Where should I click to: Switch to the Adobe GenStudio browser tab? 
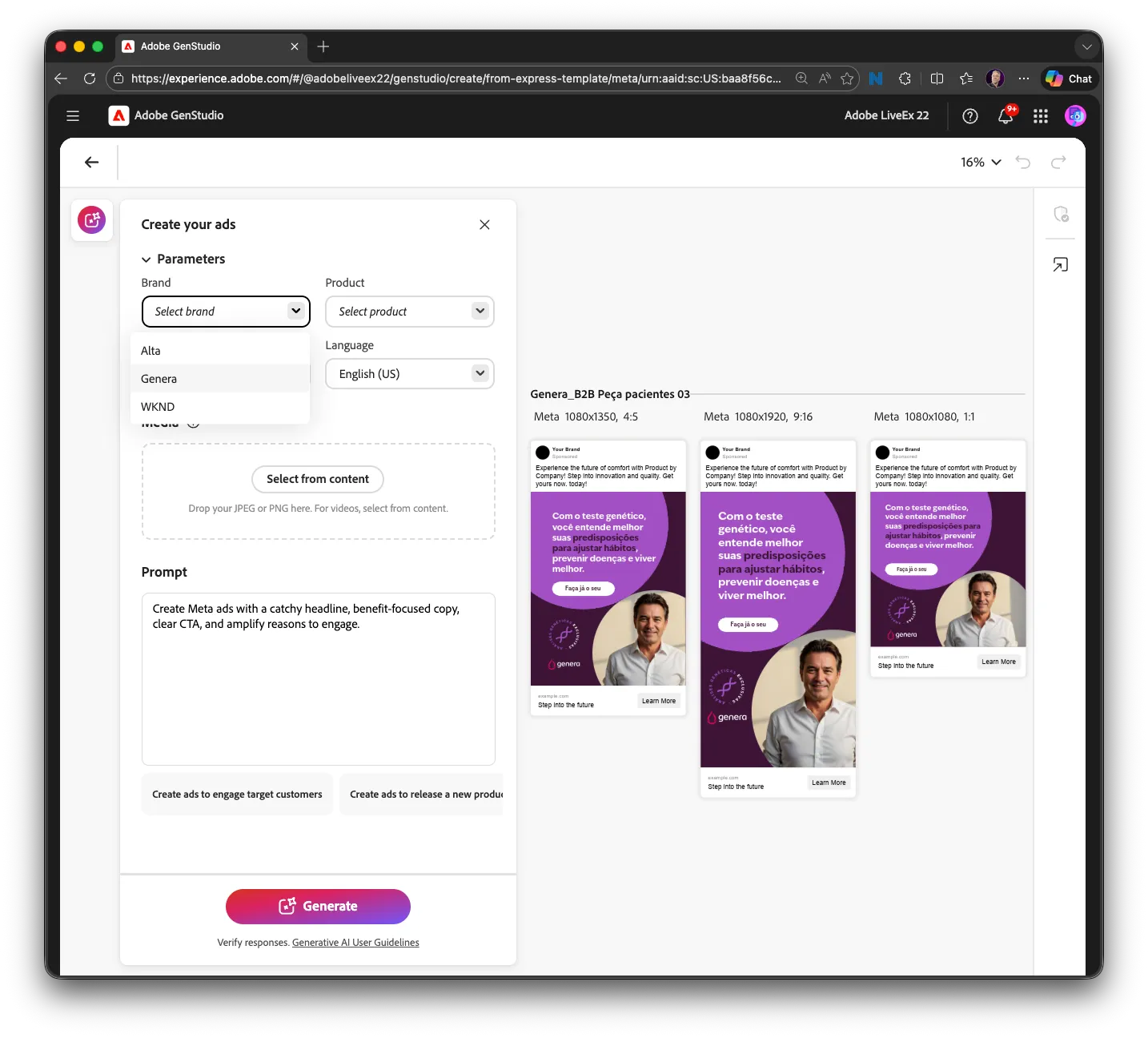211,46
